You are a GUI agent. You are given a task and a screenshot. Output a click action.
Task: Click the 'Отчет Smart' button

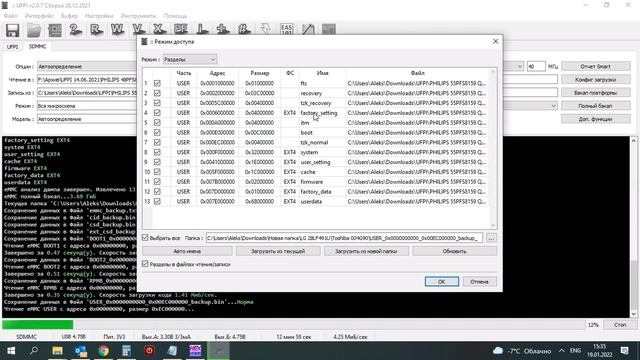pos(596,67)
